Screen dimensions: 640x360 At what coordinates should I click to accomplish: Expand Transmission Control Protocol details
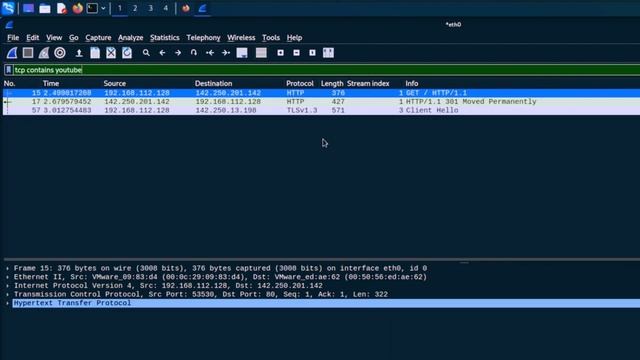point(7,294)
